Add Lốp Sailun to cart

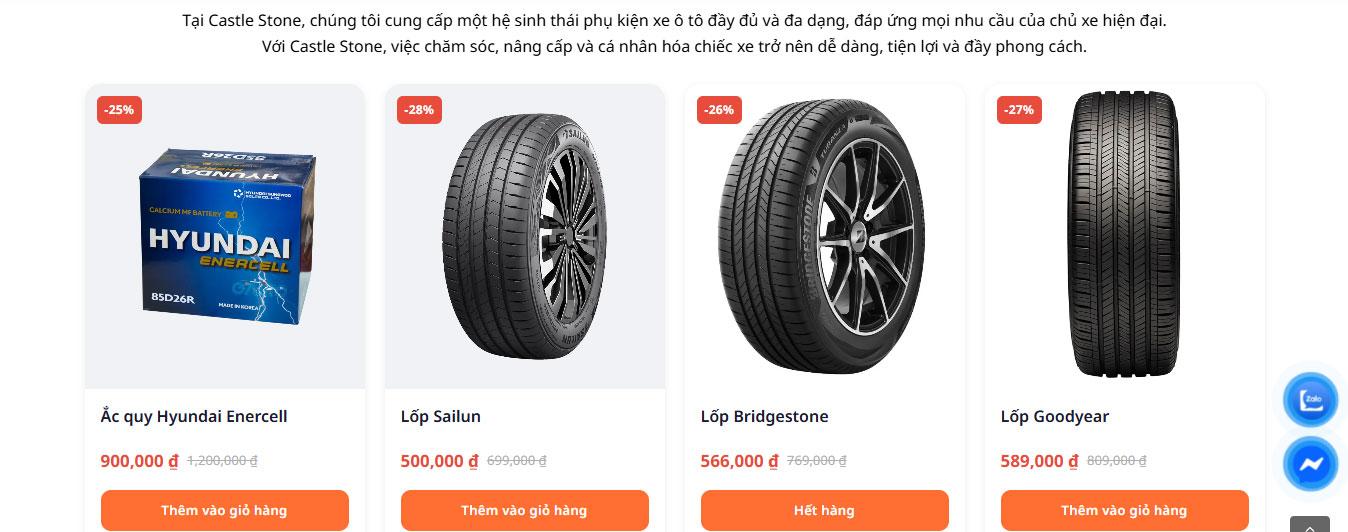coord(524,510)
